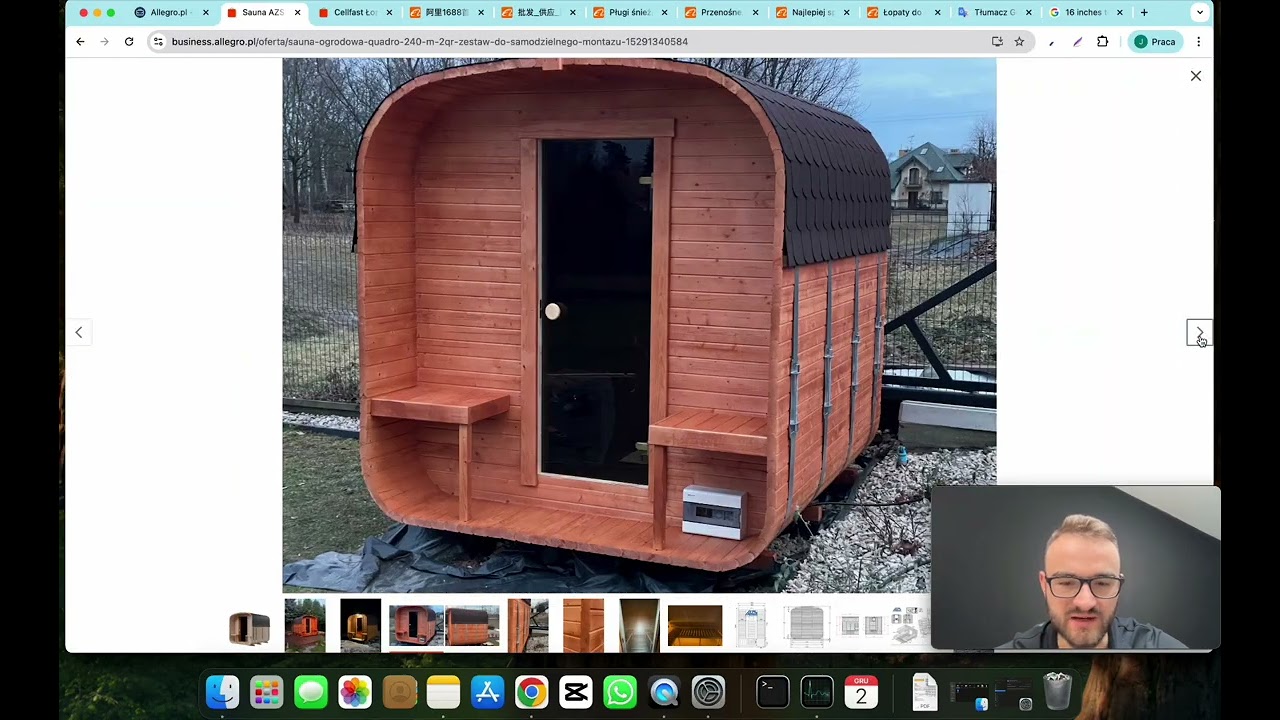Click the address bar URL

430,42
